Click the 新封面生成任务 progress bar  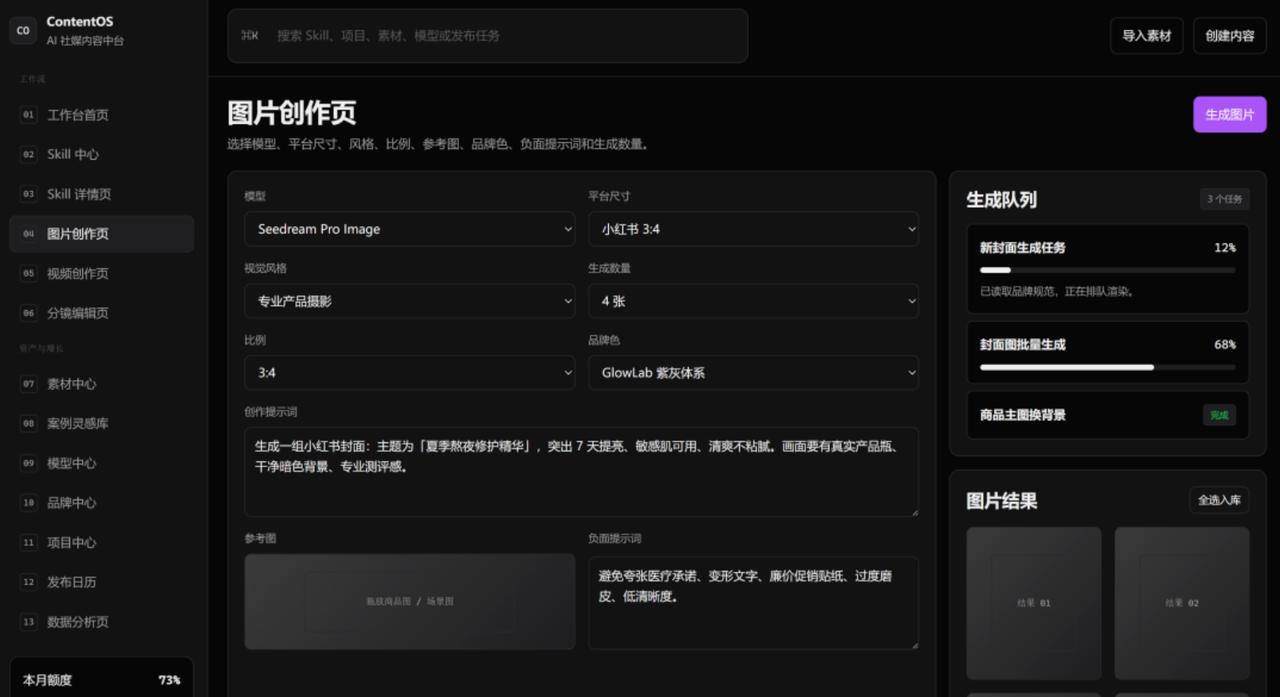point(1108,270)
